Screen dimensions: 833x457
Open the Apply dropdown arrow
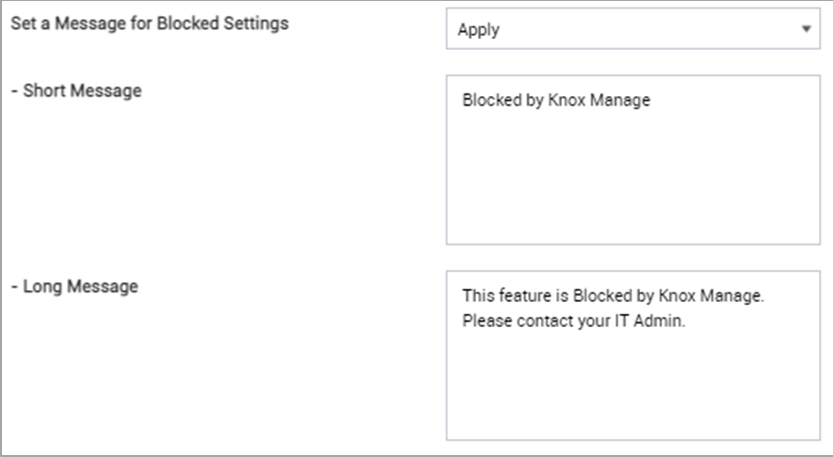[x=806, y=29]
